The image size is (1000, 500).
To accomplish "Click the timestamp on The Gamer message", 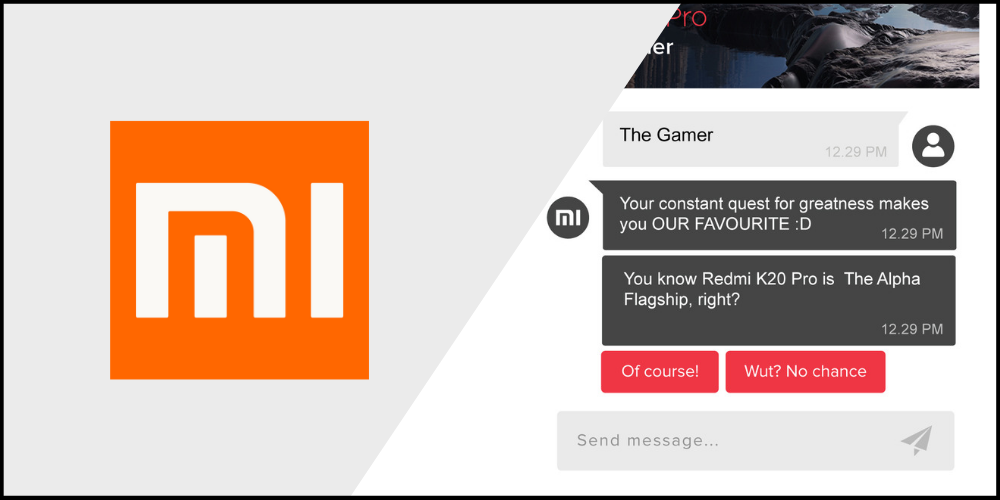I will click(x=855, y=152).
